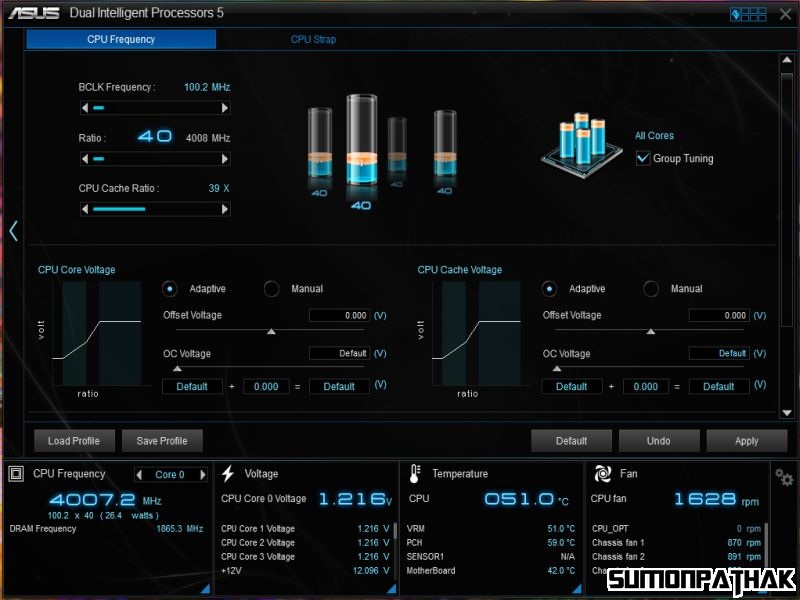Decrease BCLK Frequency with left arrow

tap(85, 108)
